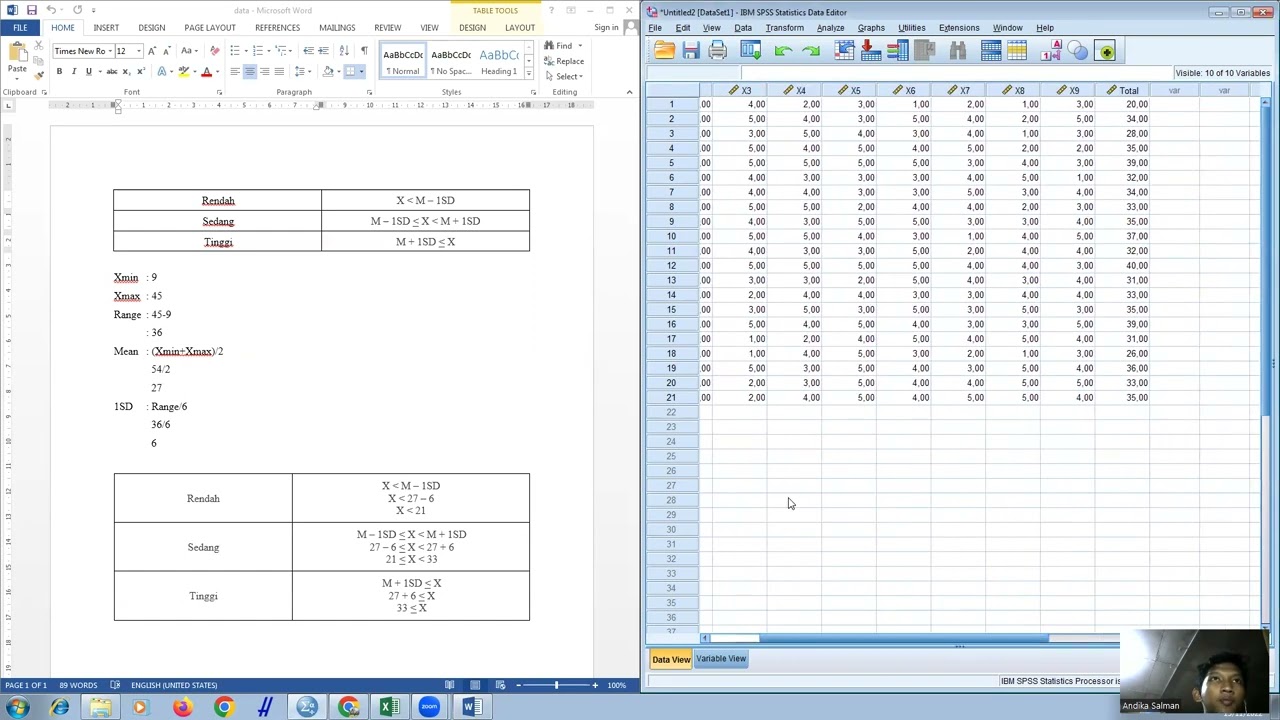The height and width of the screenshot is (720, 1280).
Task: Open Variables info icon in SPSS
Action: (897, 51)
